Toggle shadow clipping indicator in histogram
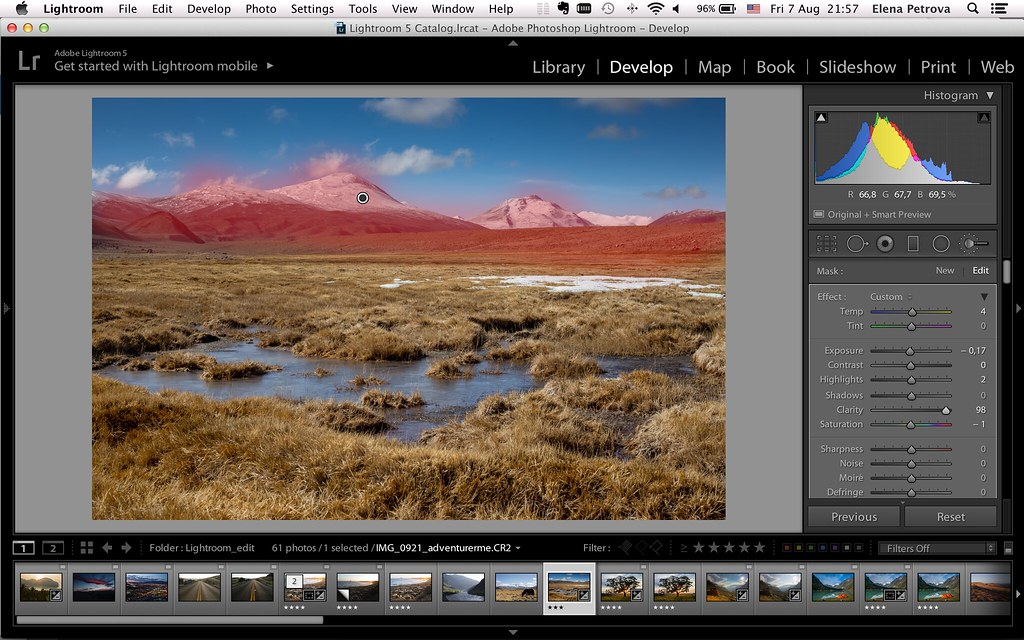 (x=822, y=118)
